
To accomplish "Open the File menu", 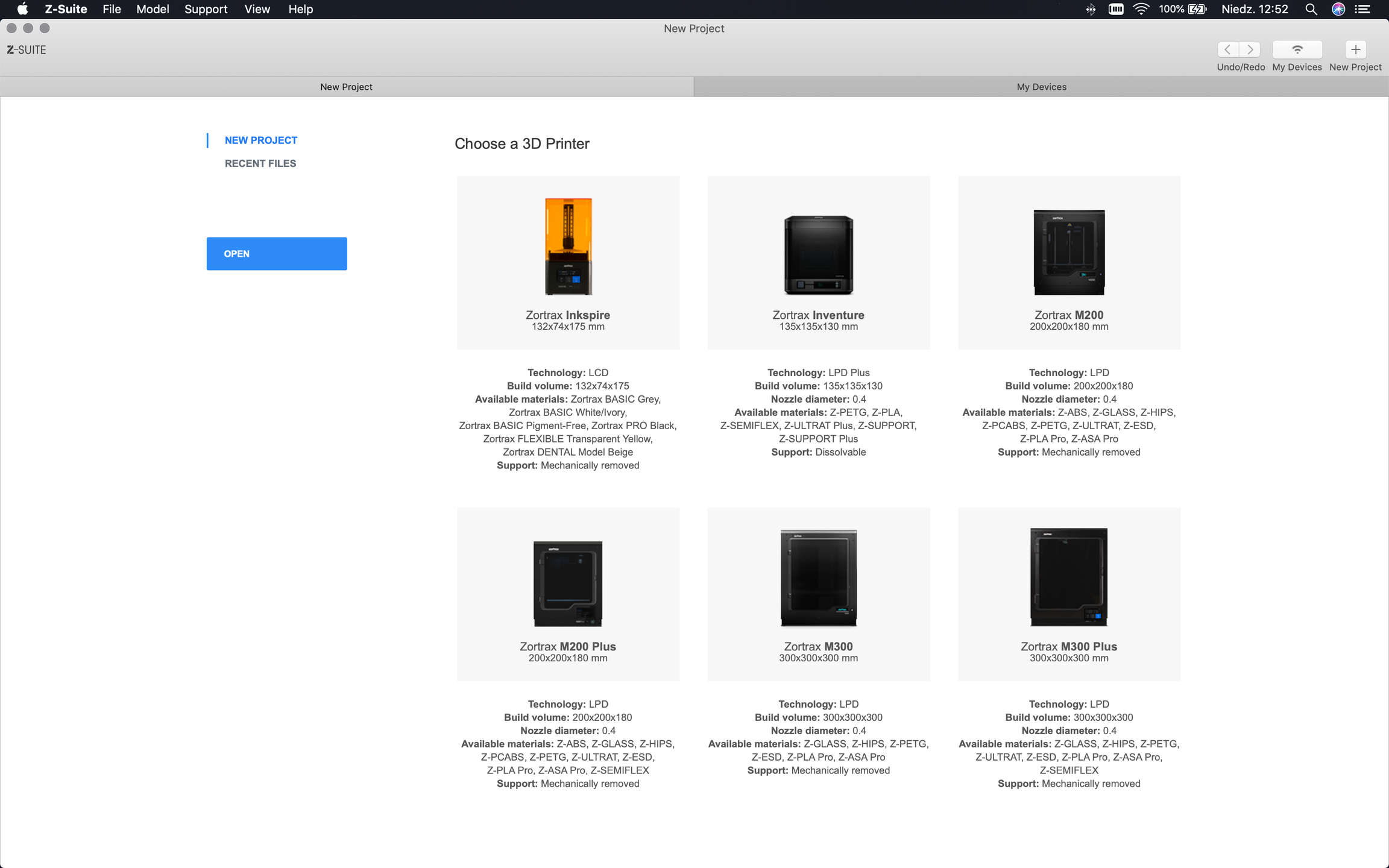I will [x=112, y=9].
